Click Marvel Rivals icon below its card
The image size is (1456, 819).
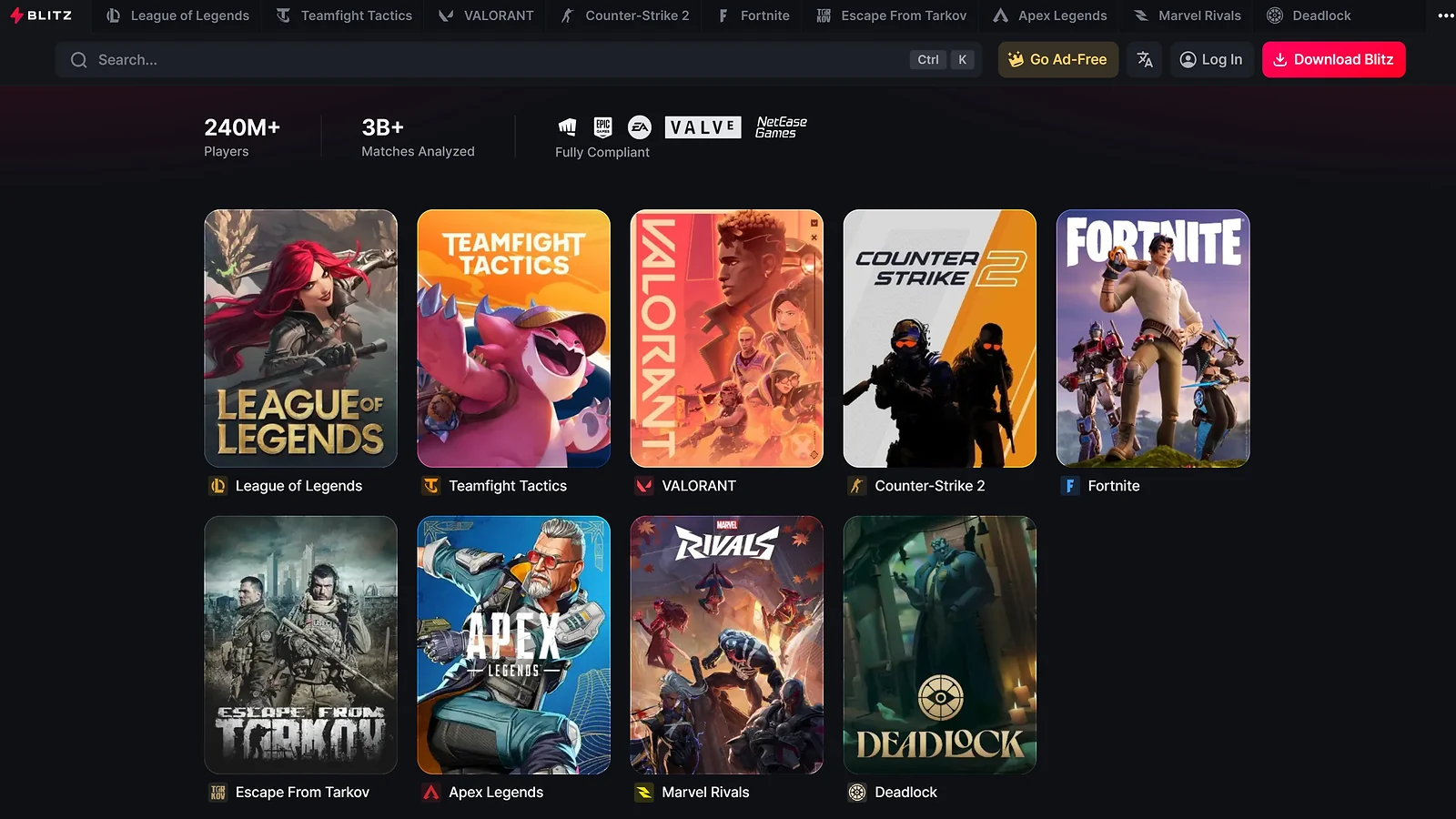(644, 793)
